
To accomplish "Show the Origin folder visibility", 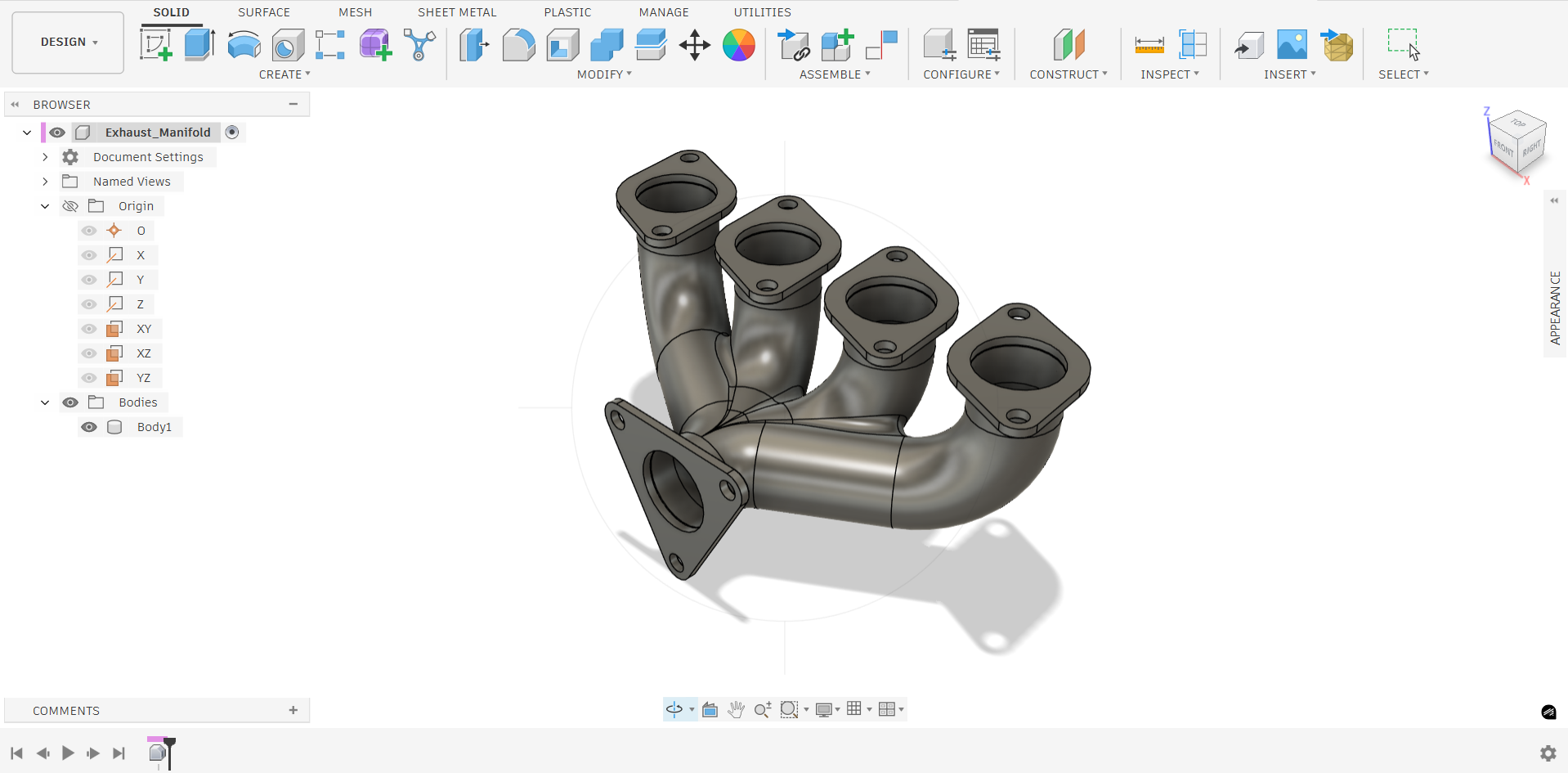I will [70, 206].
